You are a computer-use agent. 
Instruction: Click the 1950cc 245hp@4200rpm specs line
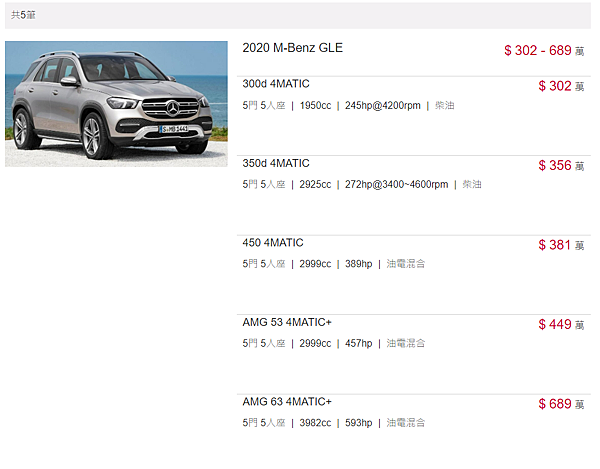click(348, 106)
